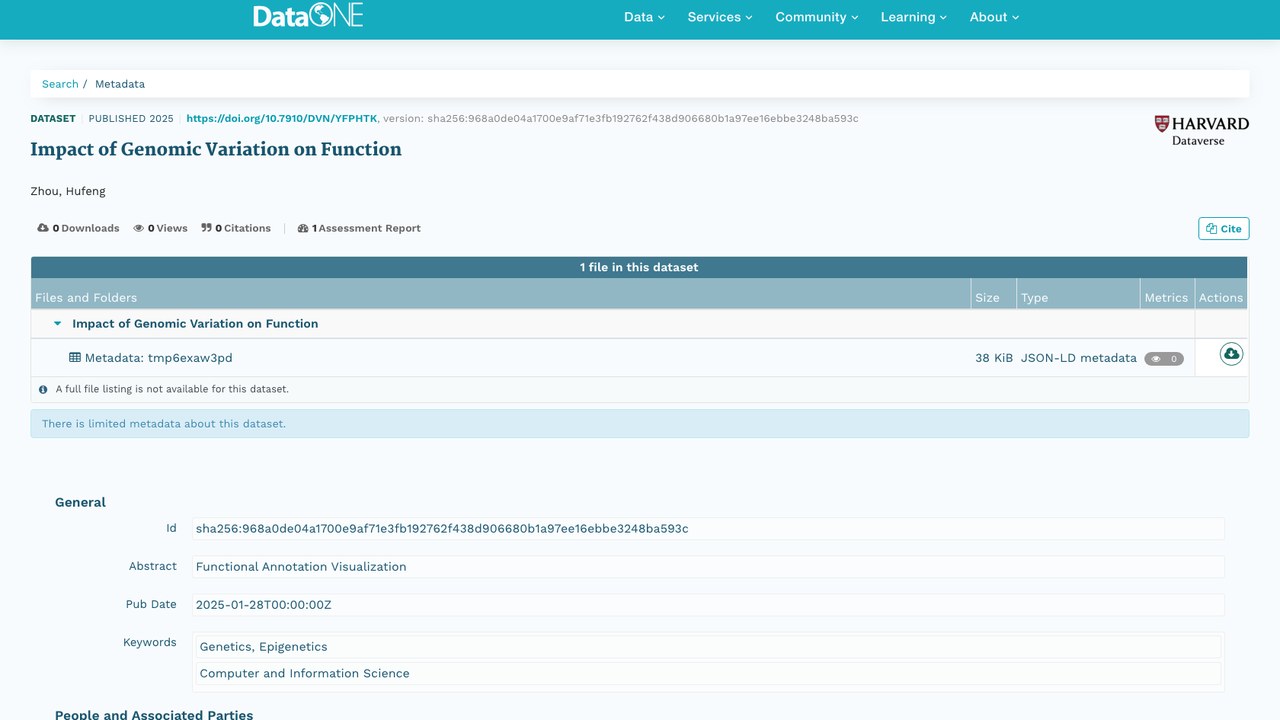Click the Citations quote icon
Screen dimensions: 1280x720
pyautogui.click(x=206, y=228)
